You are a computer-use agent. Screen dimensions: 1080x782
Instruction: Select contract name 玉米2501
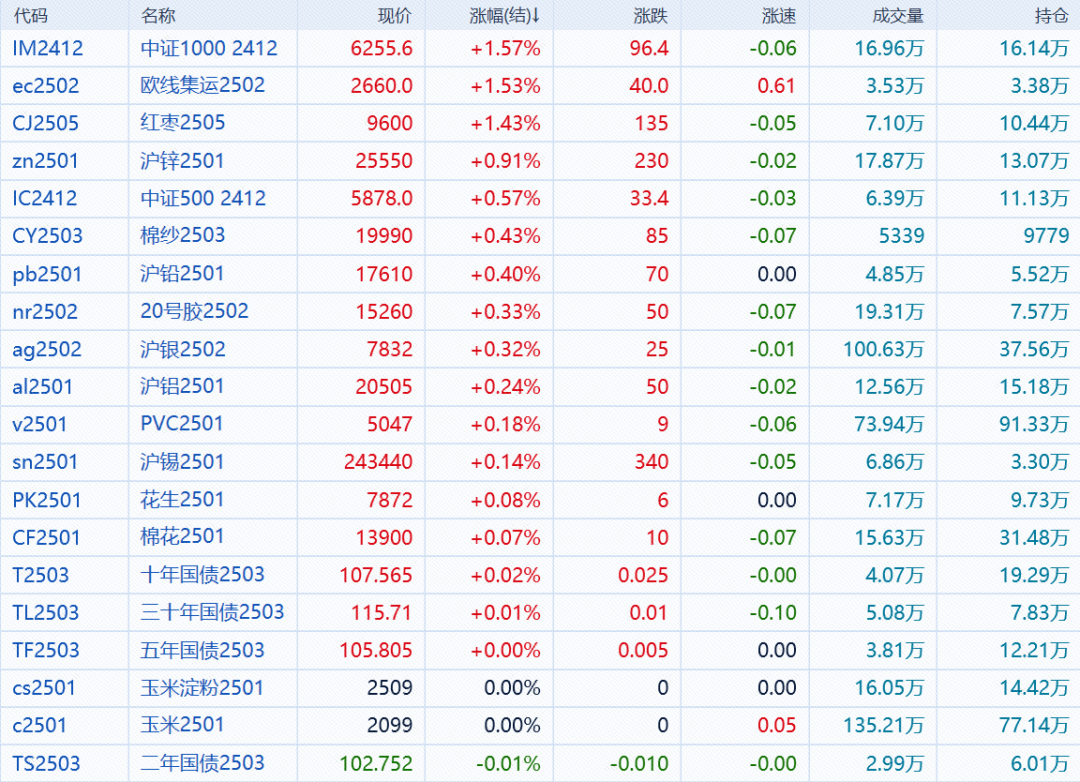point(183,725)
